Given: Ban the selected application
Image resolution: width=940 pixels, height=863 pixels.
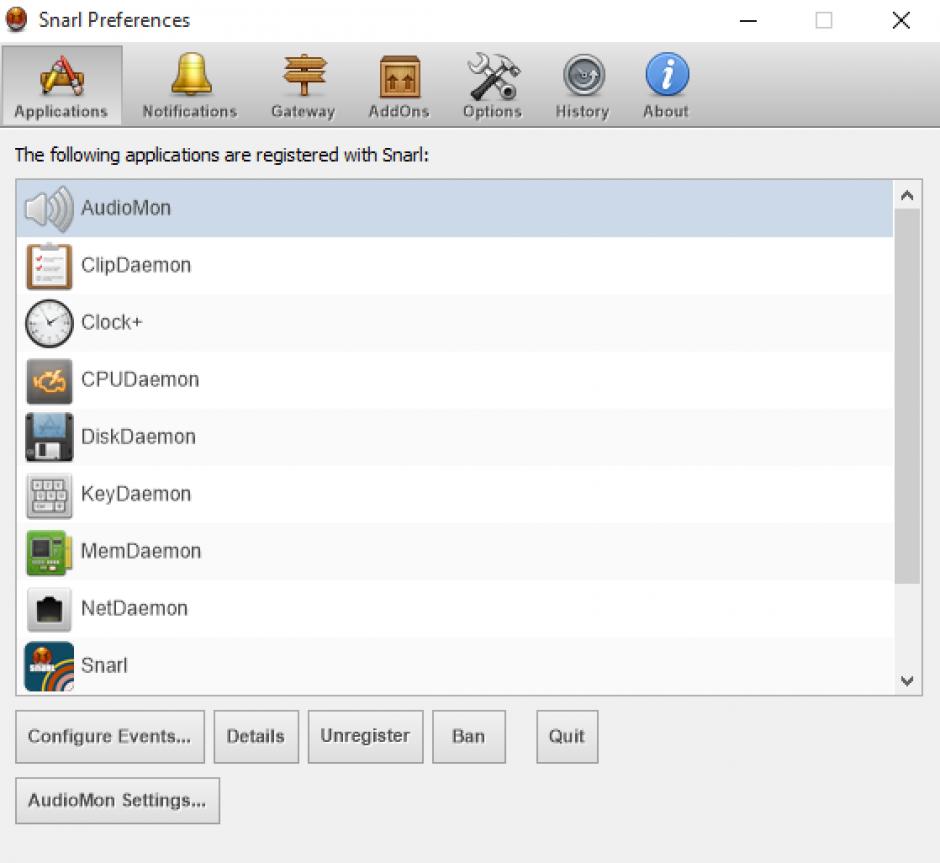Looking at the screenshot, I should coord(469,737).
